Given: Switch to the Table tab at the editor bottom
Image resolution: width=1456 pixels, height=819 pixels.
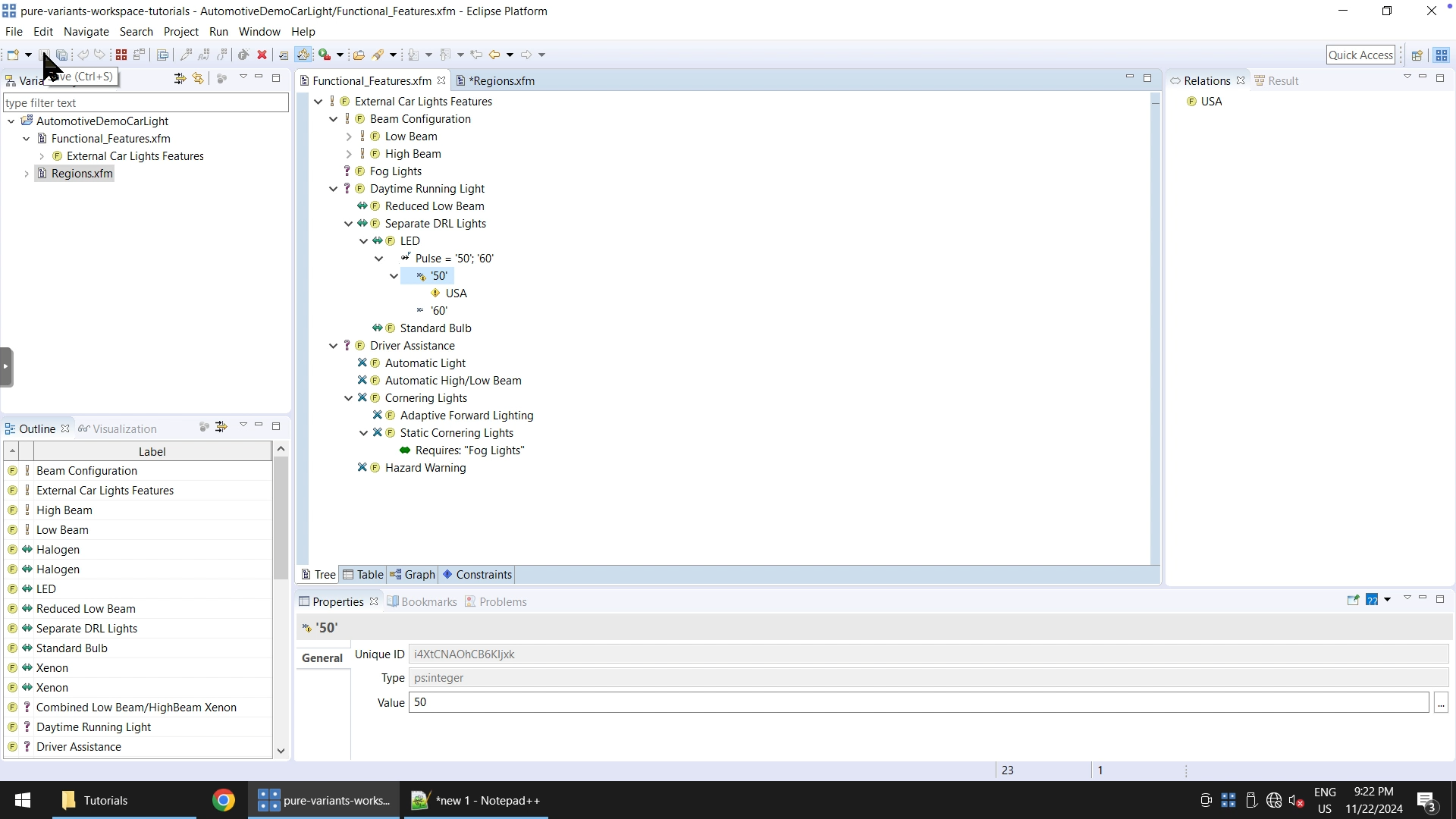Looking at the screenshot, I should 369,574.
